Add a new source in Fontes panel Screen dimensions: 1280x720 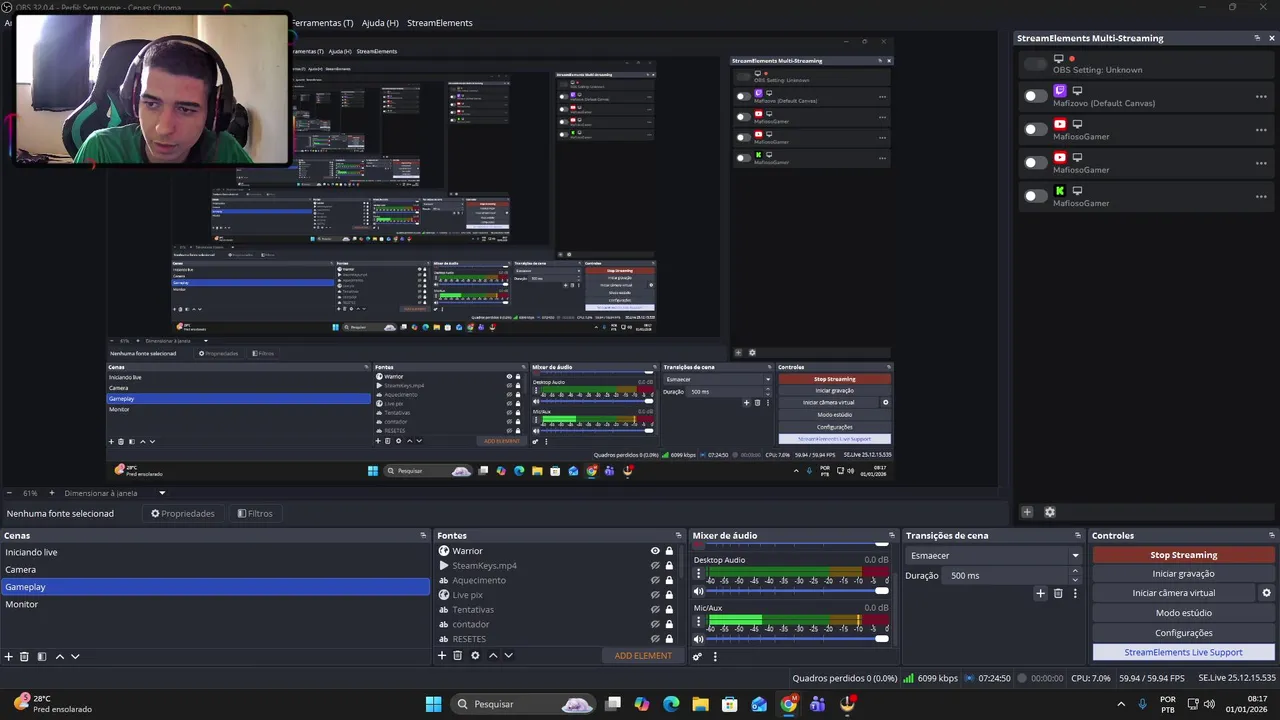coord(441,655)
